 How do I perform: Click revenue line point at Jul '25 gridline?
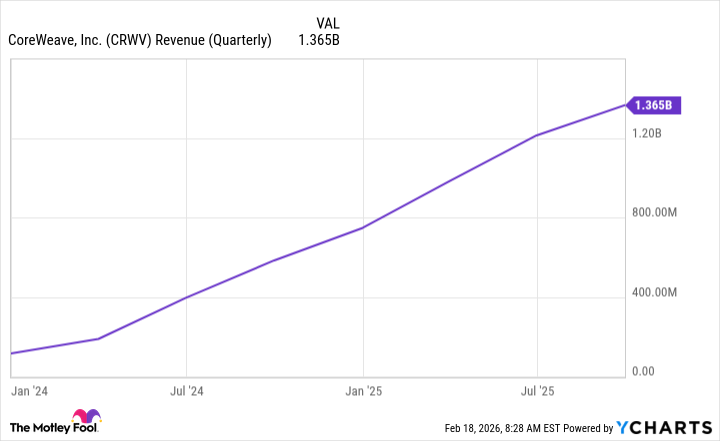pyautogui.click(x=538, y=135)
